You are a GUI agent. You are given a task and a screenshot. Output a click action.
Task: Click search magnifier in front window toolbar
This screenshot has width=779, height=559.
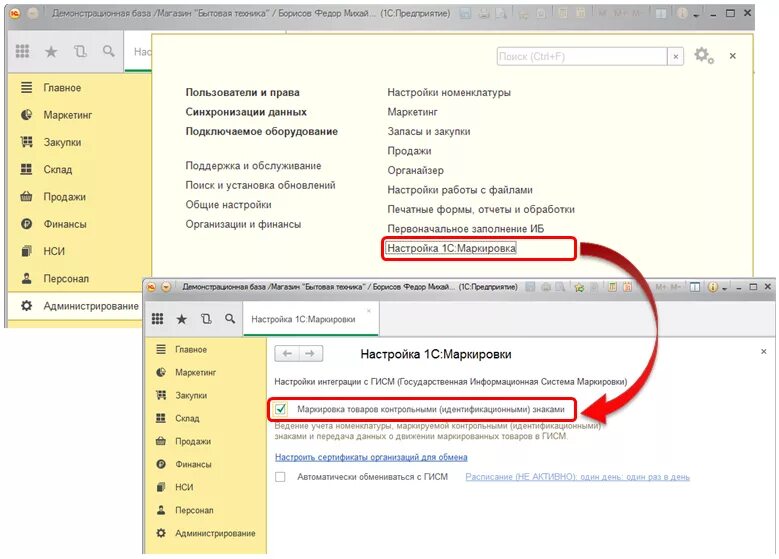(x=230, y=319)
